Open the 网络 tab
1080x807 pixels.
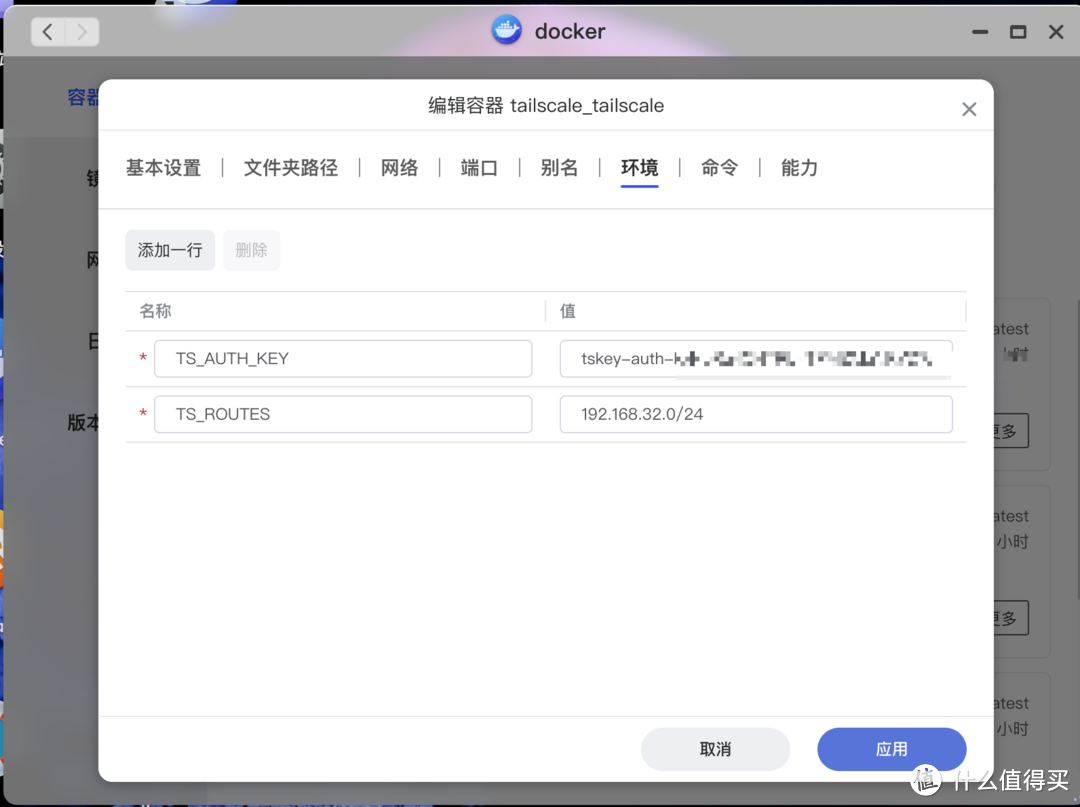tap(399, 167)
